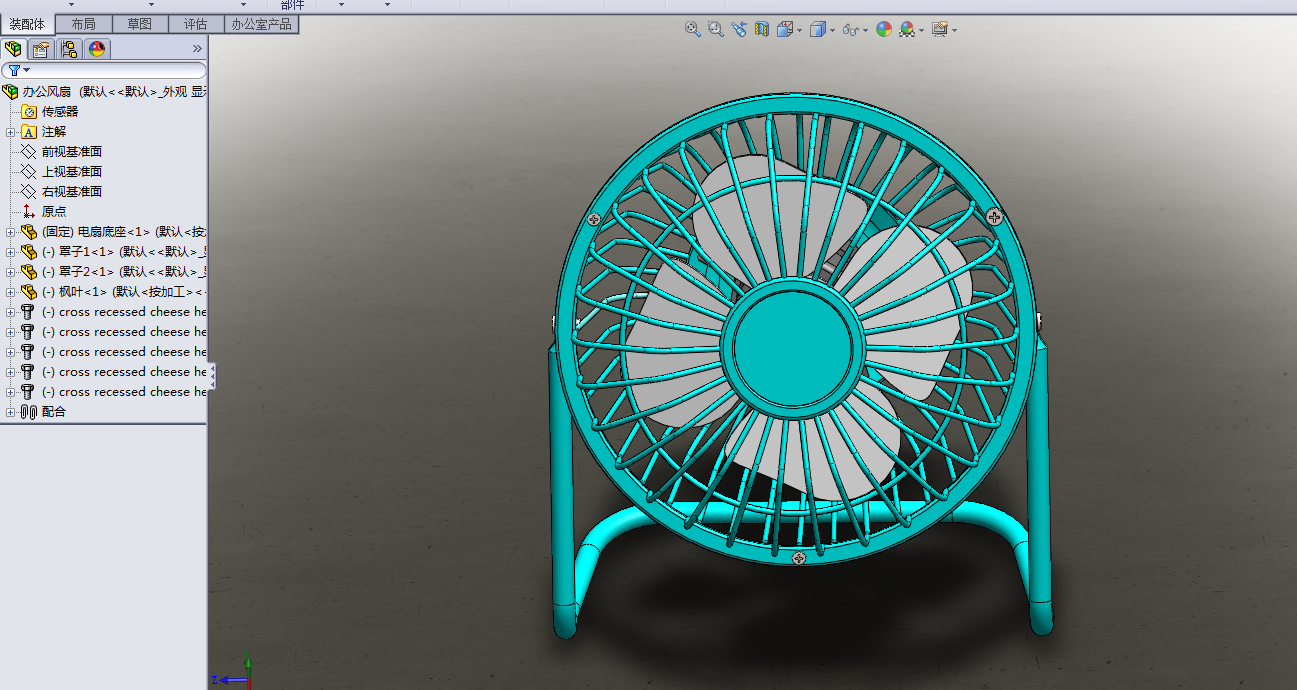Open the PropertyManager tab icon

click(x=41, y=49)
